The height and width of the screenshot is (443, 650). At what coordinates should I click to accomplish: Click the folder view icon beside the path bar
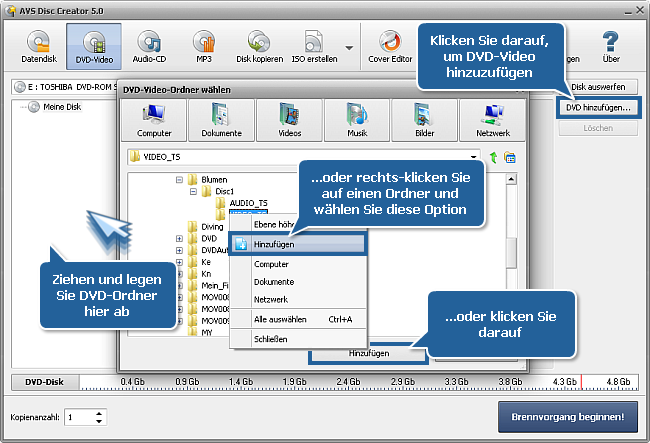(510, 157)
